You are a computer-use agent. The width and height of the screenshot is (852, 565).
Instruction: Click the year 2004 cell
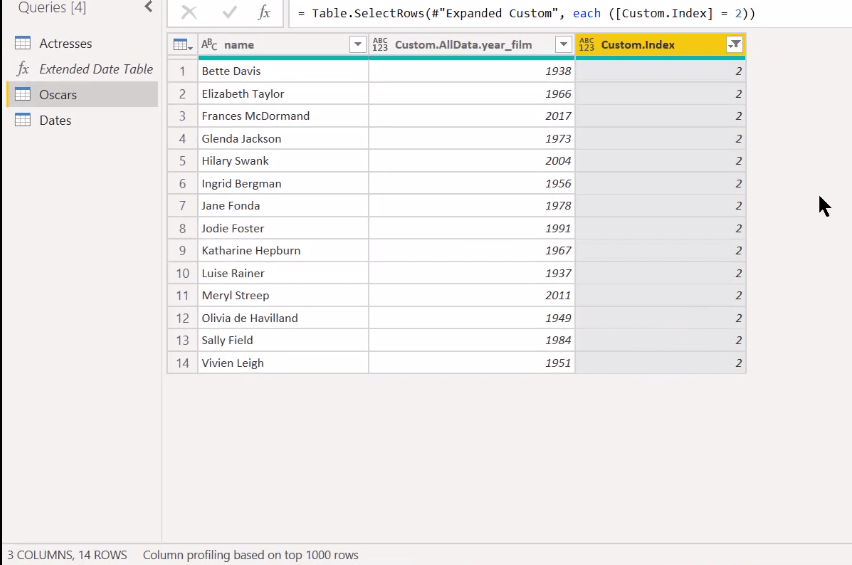pos(472,161)
